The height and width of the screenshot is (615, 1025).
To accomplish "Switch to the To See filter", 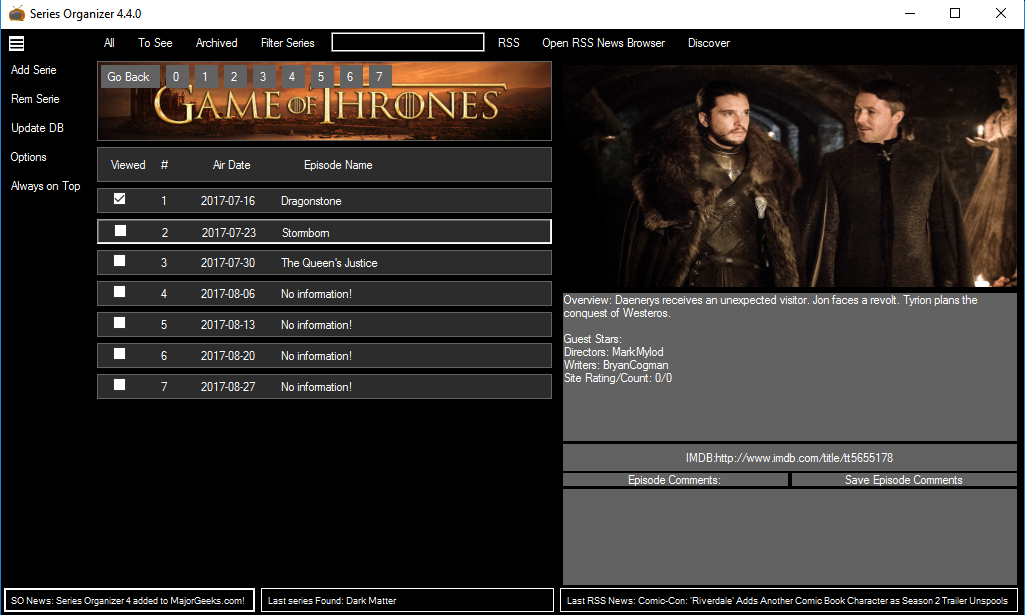I will tap(155, 43).
